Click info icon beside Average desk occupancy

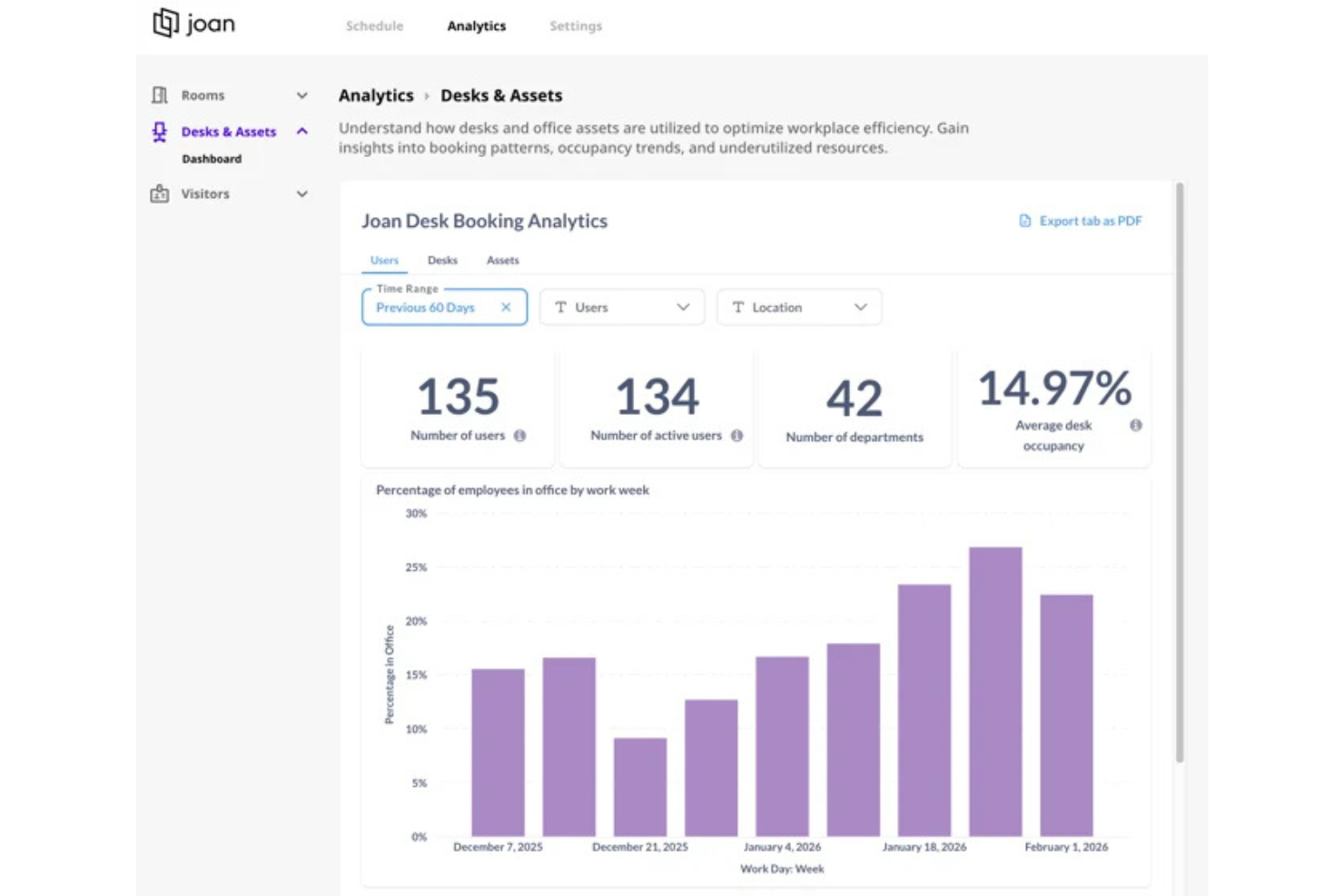[x=1135, y=425]
